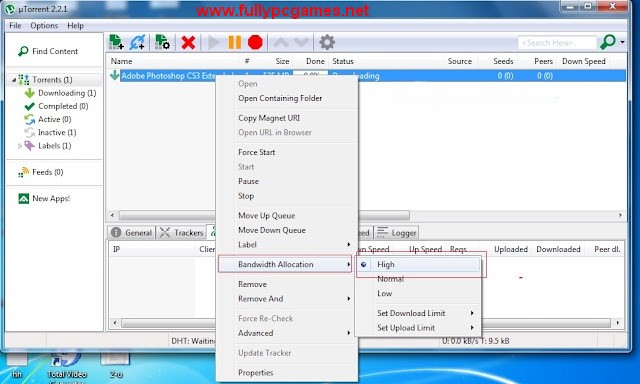640x384 pixels.
Task: Click peers pane horizontal scrollbar left arrow
Action: (x=115, y=323)
